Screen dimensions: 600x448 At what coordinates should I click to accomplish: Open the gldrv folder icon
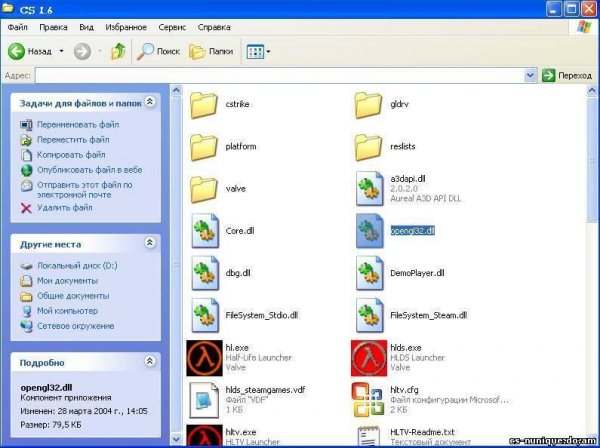click(368, 104)
